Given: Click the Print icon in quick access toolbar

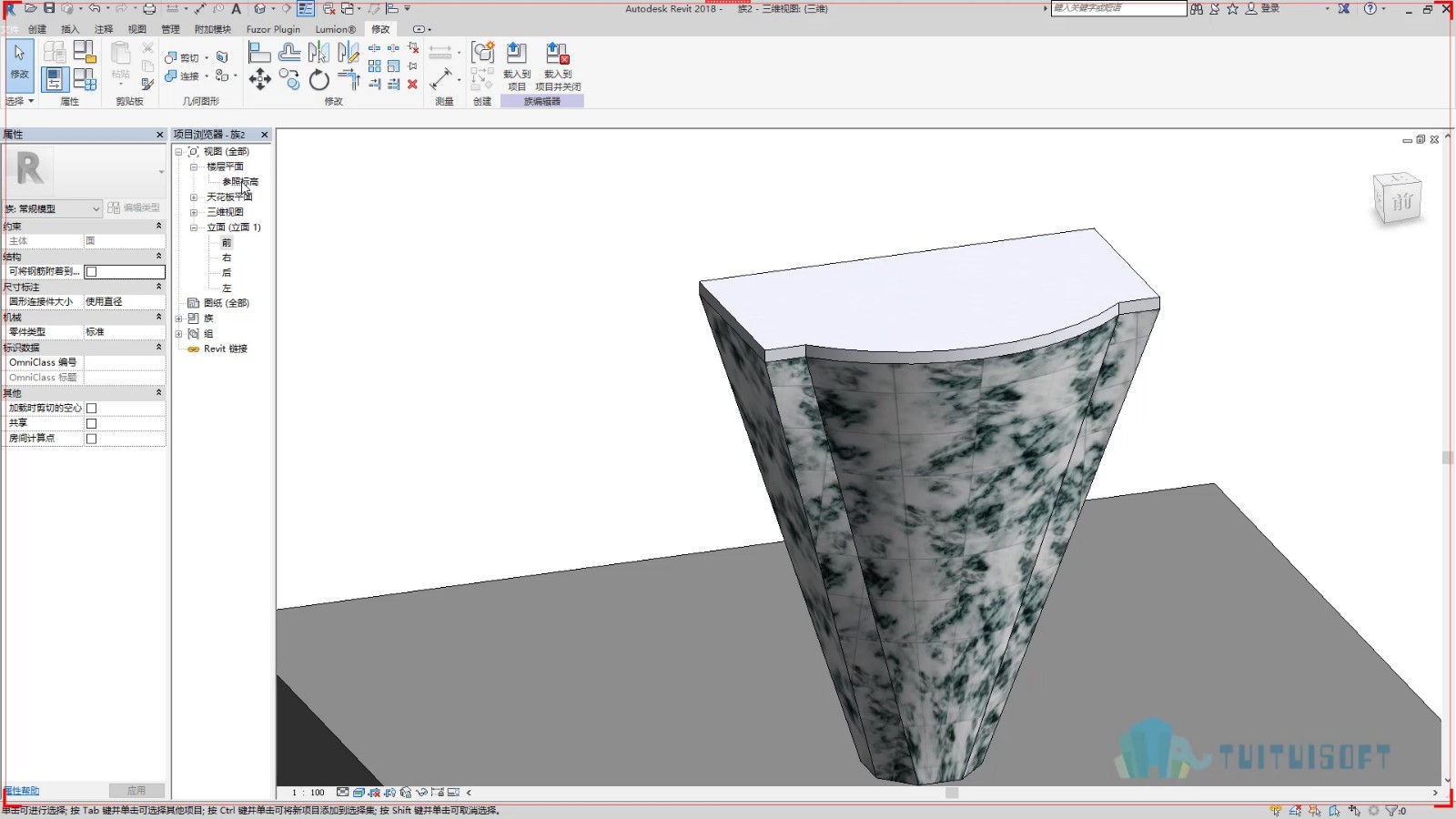Looking at the screenshot, I should coord(149,8).
